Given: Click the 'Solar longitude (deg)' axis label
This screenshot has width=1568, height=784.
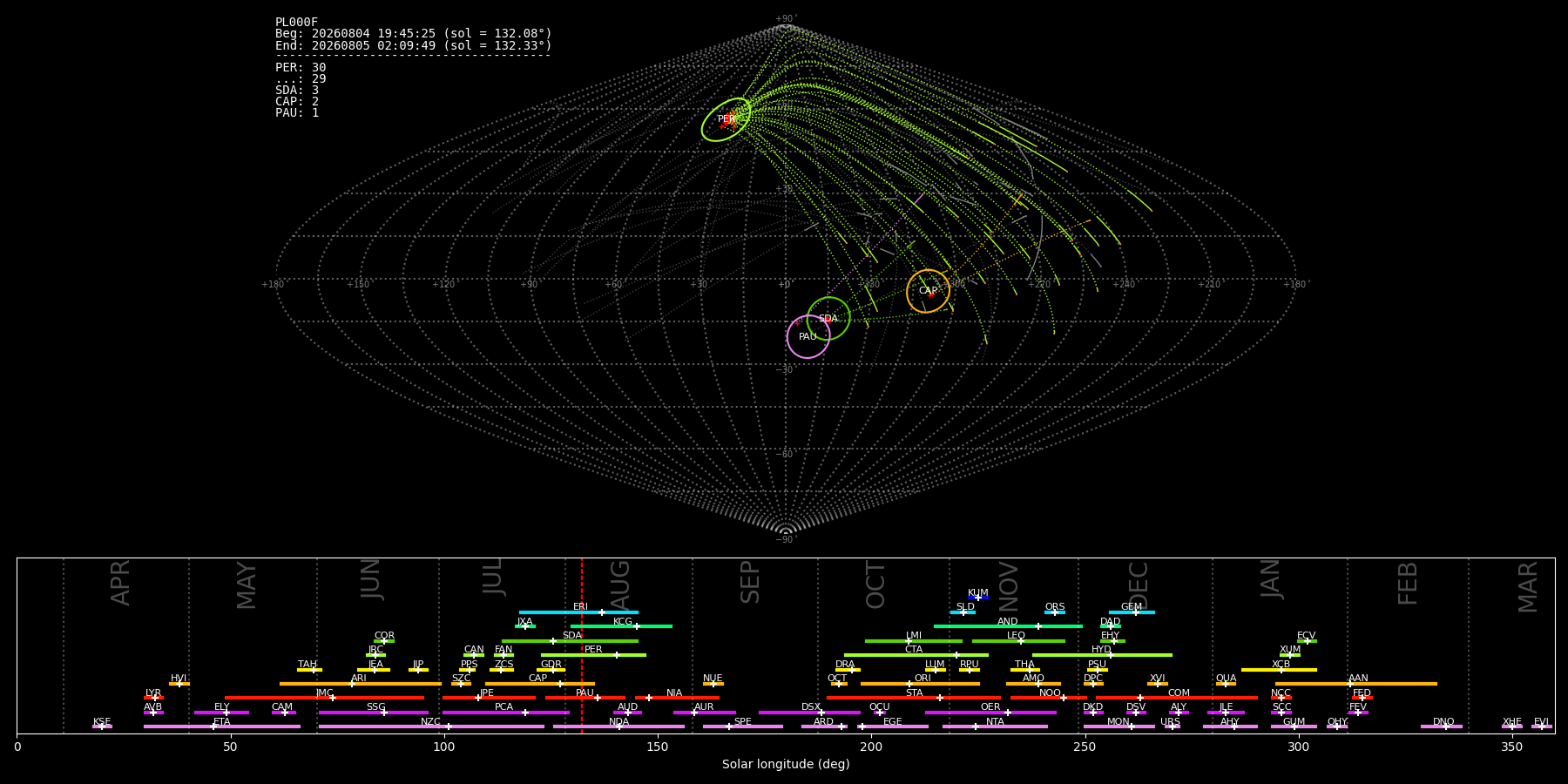Looking at the screenshot, I should (786, 764).
